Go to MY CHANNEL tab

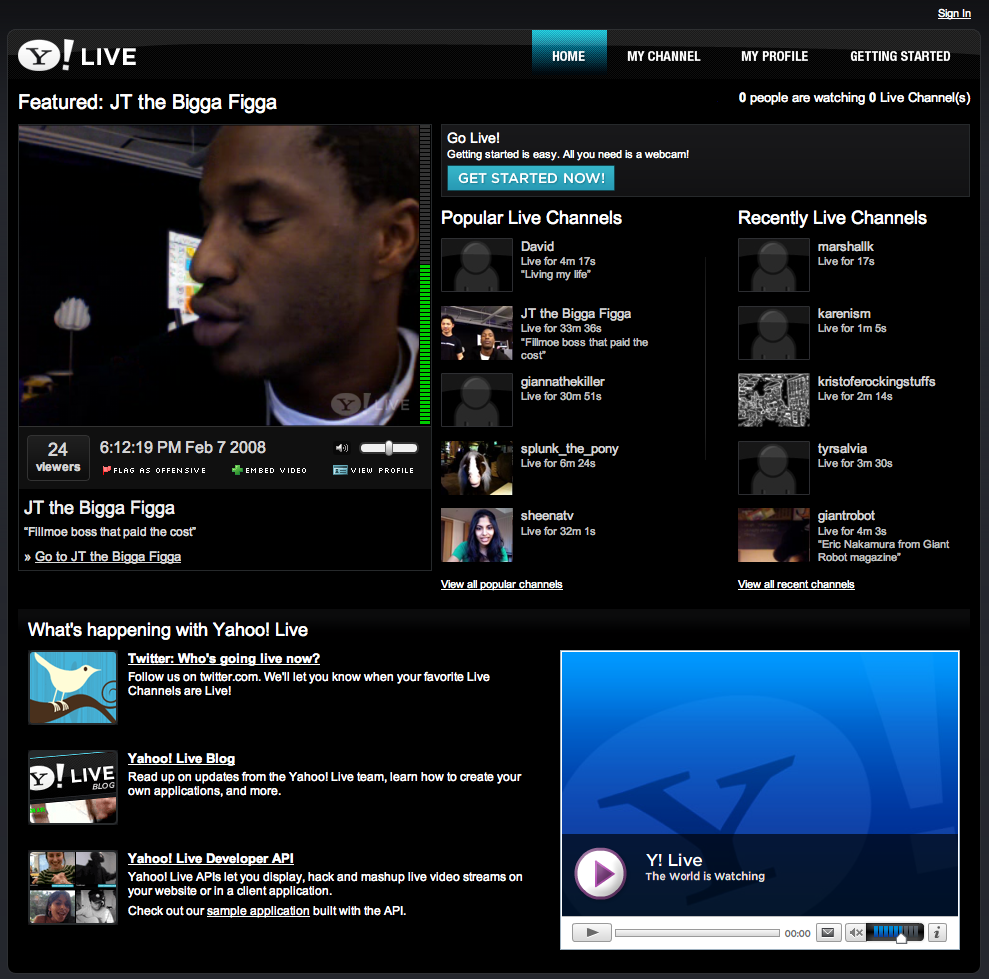pyautogui.click(x=664, y=56)
